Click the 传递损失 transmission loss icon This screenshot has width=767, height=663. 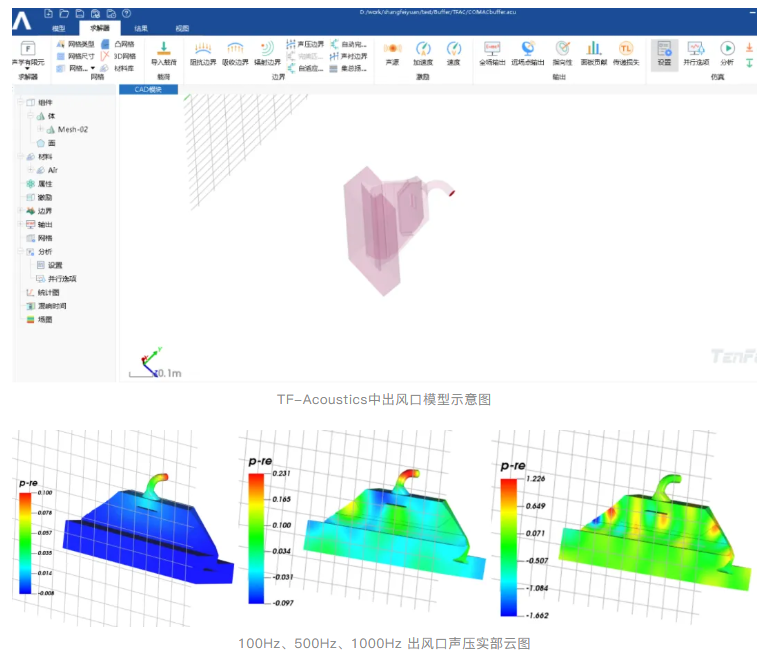click(x=625, y=49)
